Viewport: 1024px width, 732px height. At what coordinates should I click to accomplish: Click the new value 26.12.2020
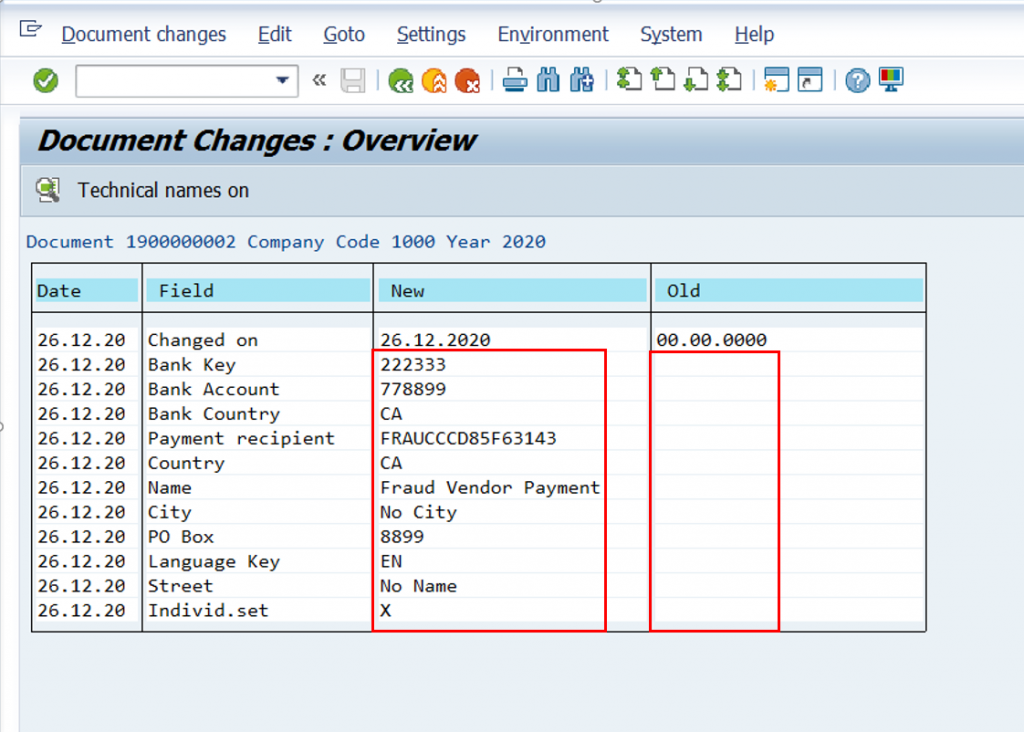435,340
